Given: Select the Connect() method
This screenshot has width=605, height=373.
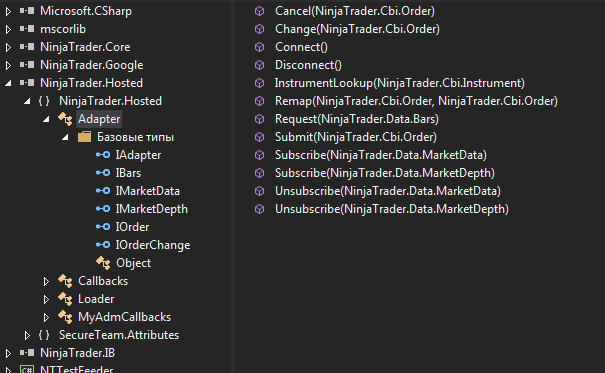Looking at the screenshot, I should (x=301, y=47).
